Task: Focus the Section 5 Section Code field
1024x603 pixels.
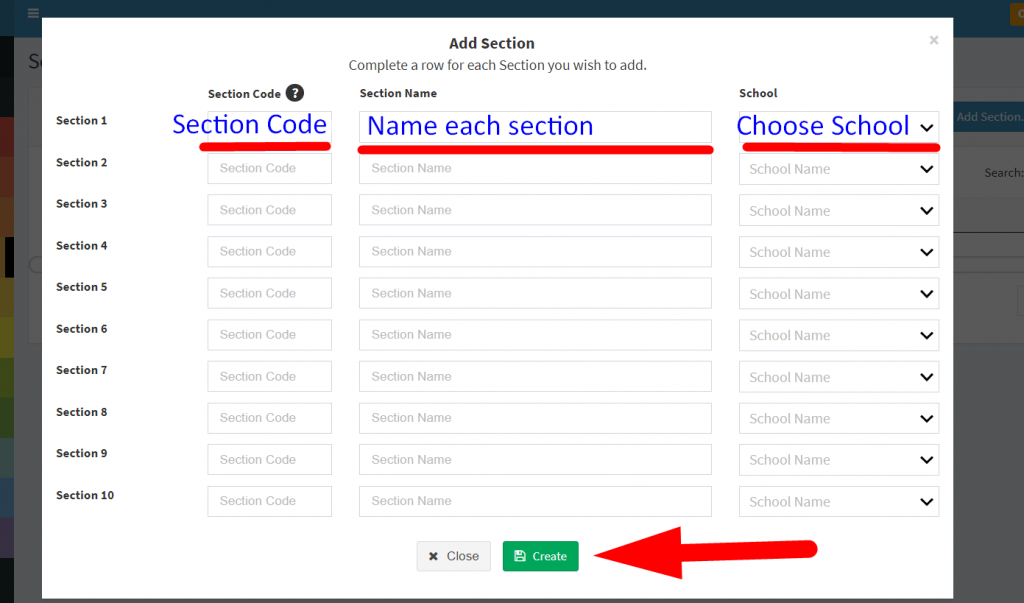Action: point(269,293)
